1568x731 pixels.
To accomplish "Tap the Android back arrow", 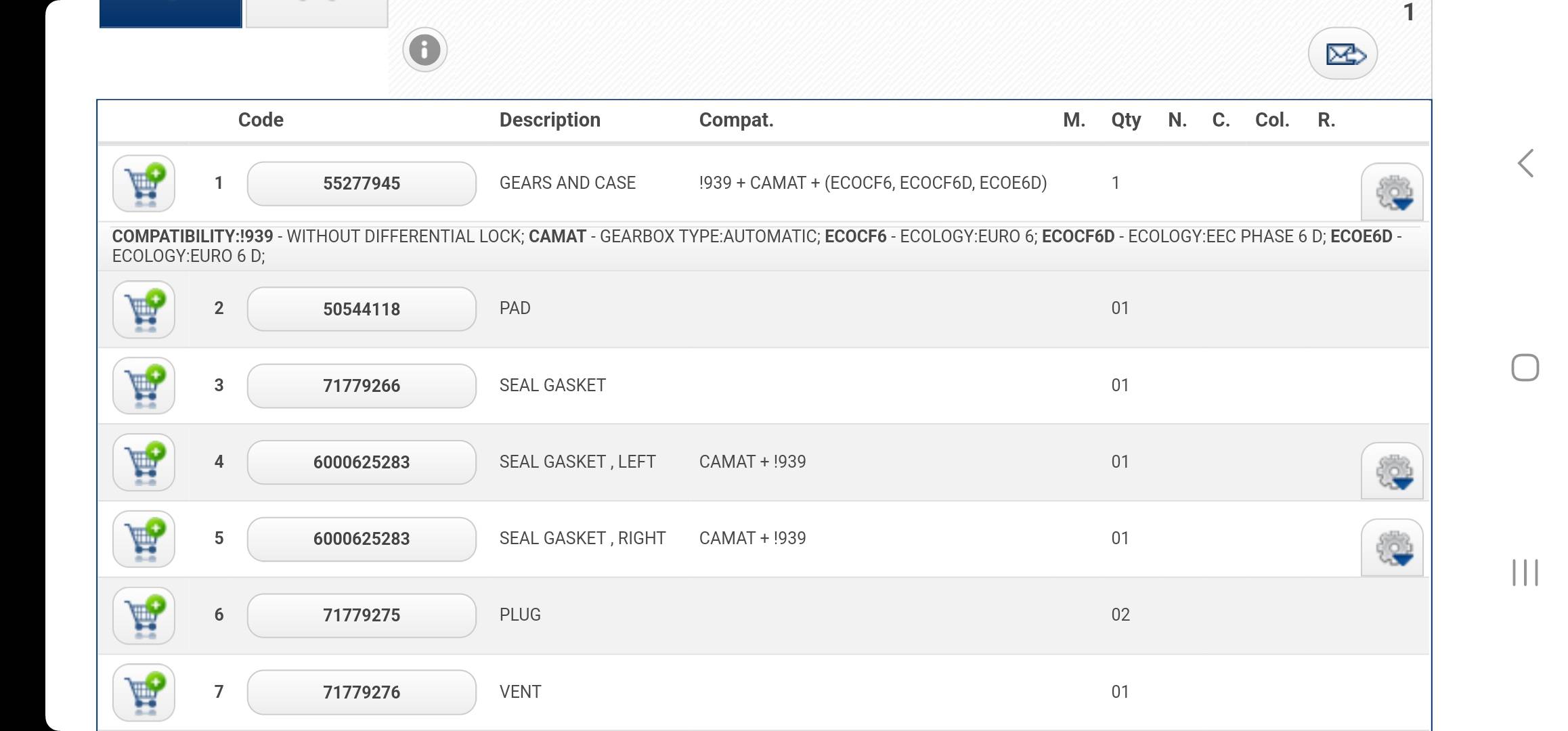I will click(x=1525, y=163).
